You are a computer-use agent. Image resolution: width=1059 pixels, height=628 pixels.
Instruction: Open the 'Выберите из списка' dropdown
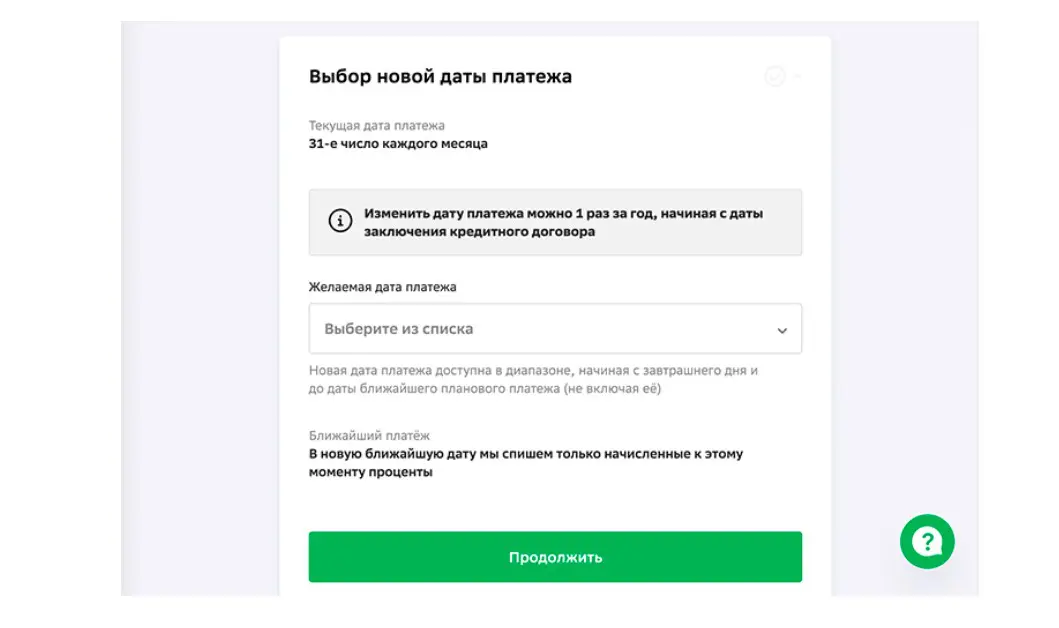click(x=555, y=328)
